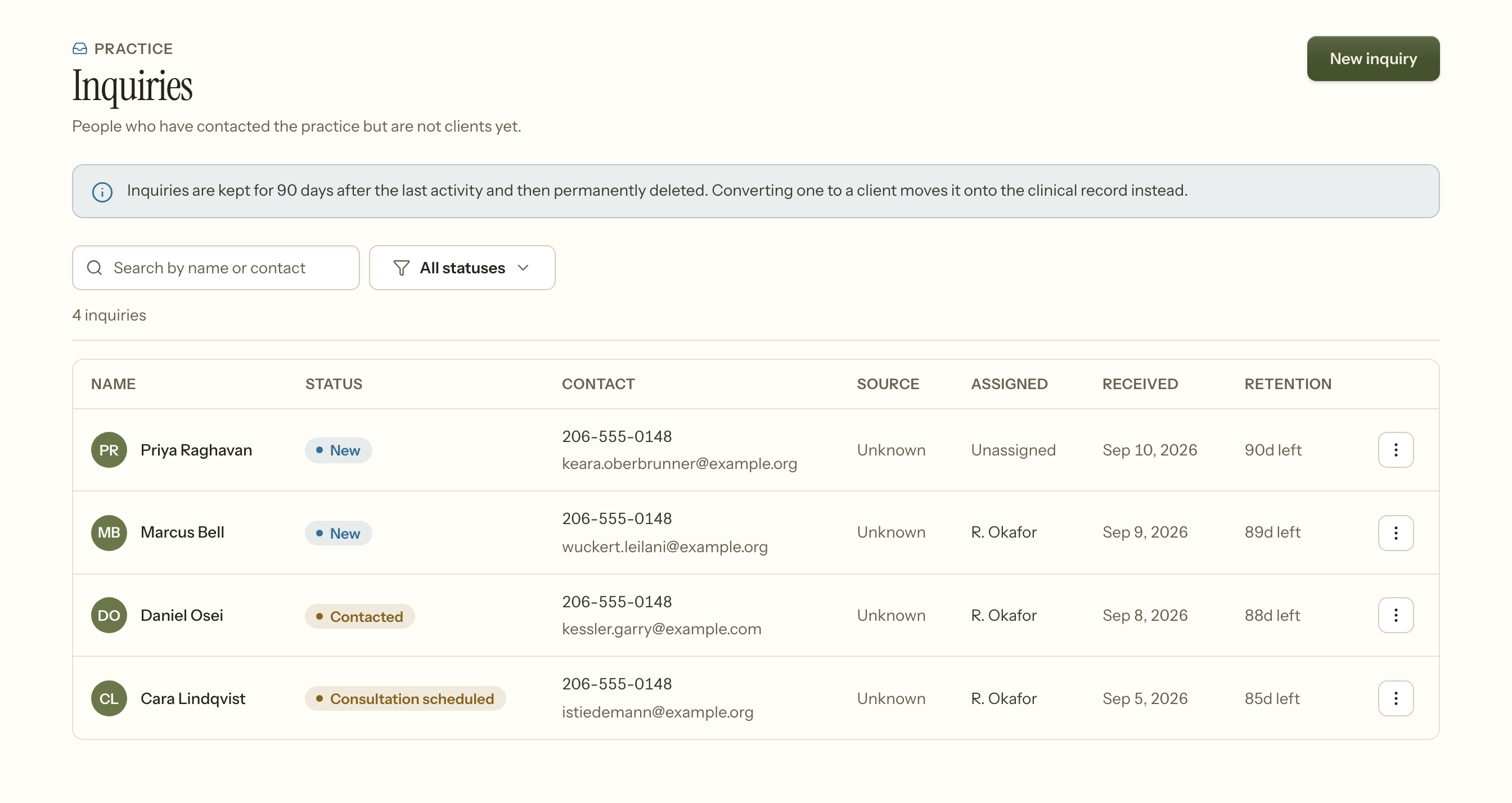
Task: Click Priya Raghavan's phone number 206-555-0148
Action: tap(616, 436)
